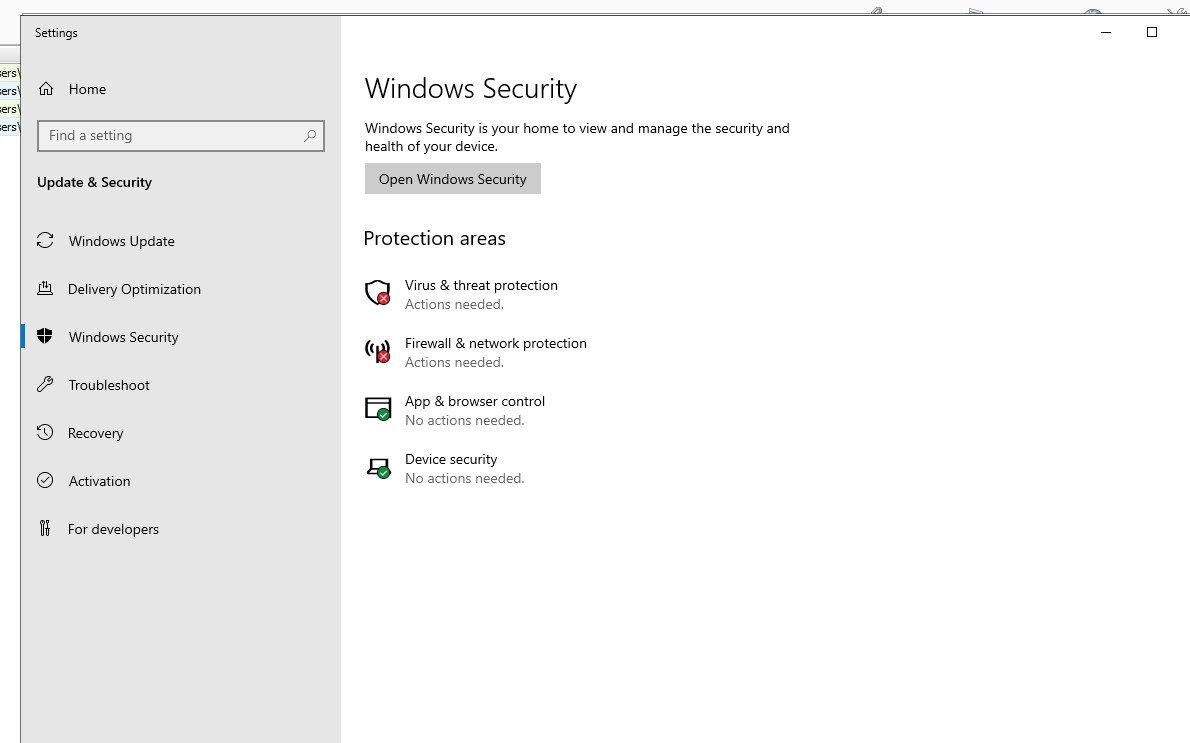This screenshot has height=743, width=1190.
Task: Click the Recovery icon in sidebar
Action: (x=45, y=433)
